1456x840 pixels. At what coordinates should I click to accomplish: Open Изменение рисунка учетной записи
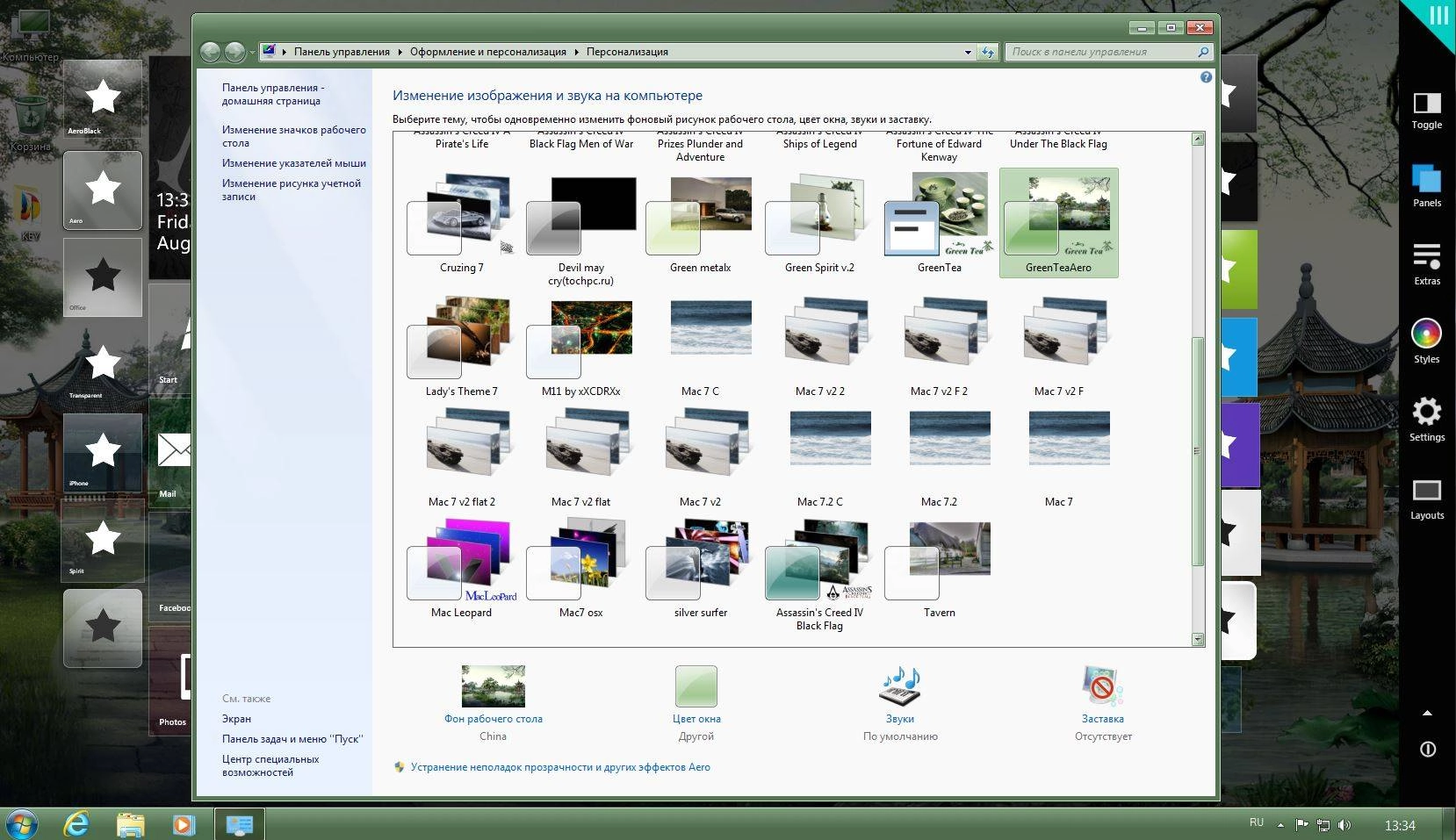pyautogui.click(x=291, y=190)
